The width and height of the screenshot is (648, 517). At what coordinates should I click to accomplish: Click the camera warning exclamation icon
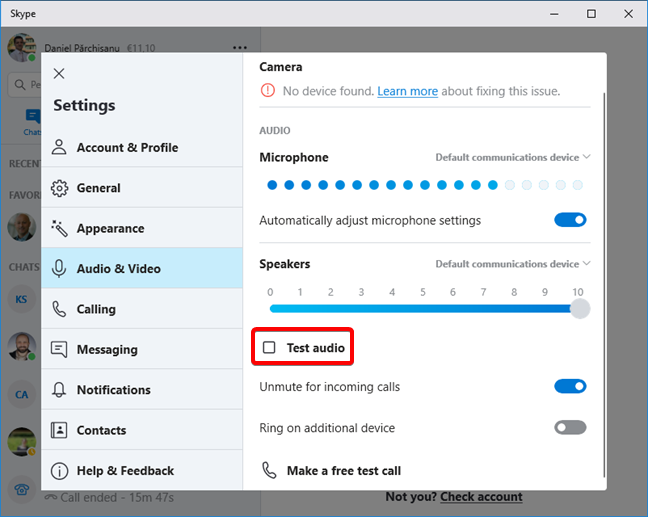(268, 90)
